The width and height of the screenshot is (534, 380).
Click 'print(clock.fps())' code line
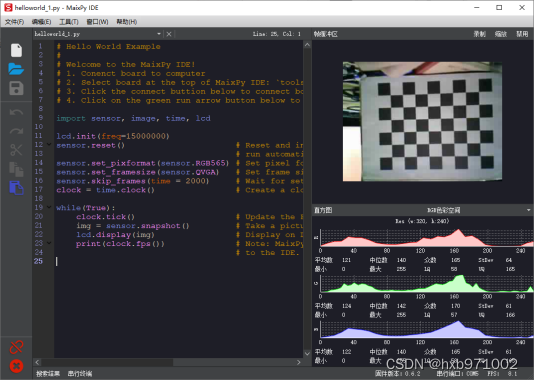coord(120,243)
